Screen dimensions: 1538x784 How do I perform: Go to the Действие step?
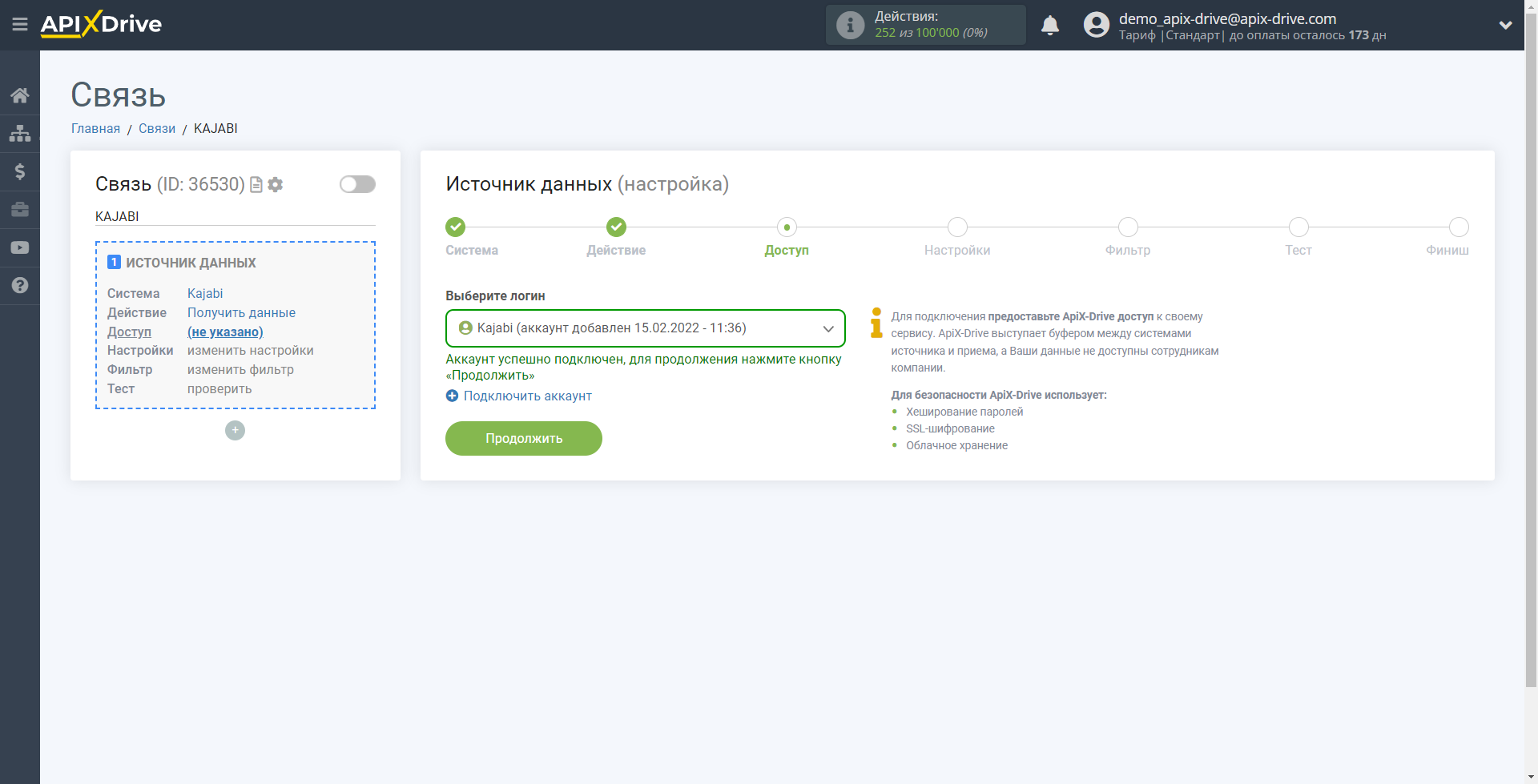pyautogui.click(x=616, y=227)
